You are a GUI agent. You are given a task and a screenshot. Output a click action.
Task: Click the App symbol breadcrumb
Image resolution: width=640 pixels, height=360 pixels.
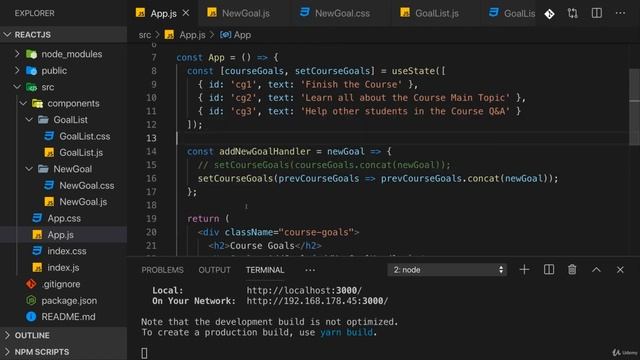pos(236,35)
